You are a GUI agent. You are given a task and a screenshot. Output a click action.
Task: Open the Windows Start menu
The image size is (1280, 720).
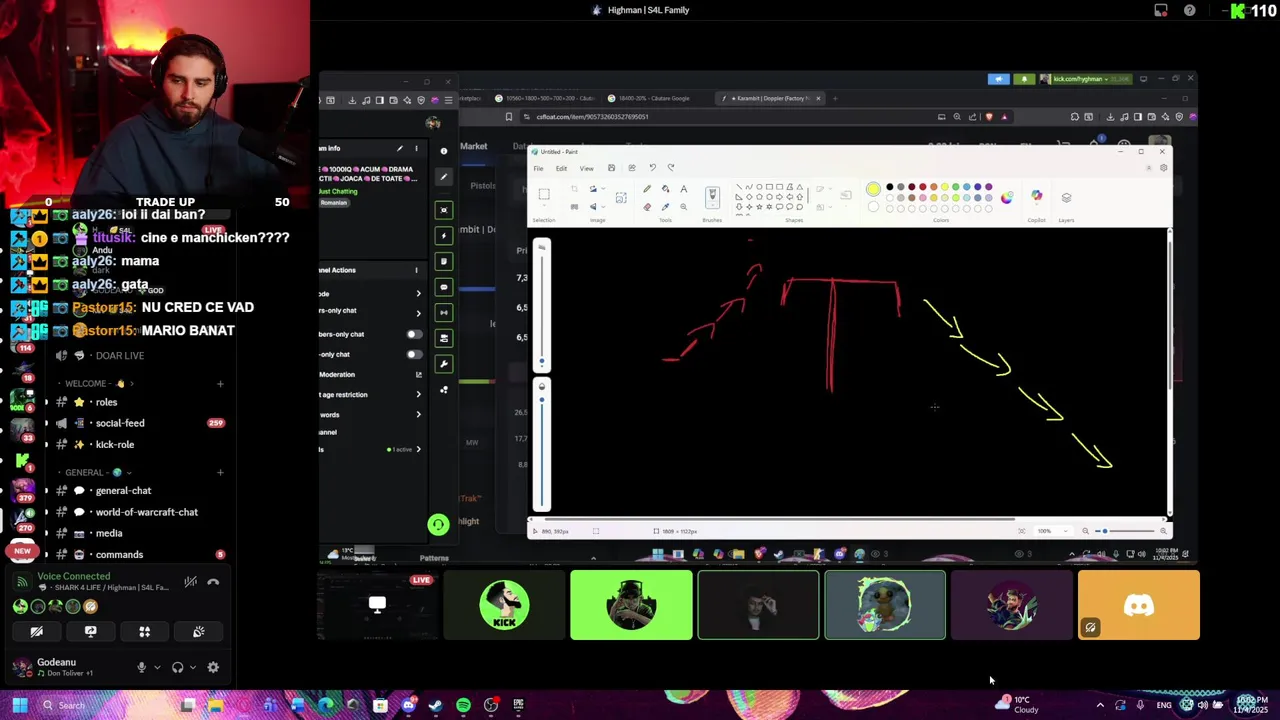(x=19, y=705)
